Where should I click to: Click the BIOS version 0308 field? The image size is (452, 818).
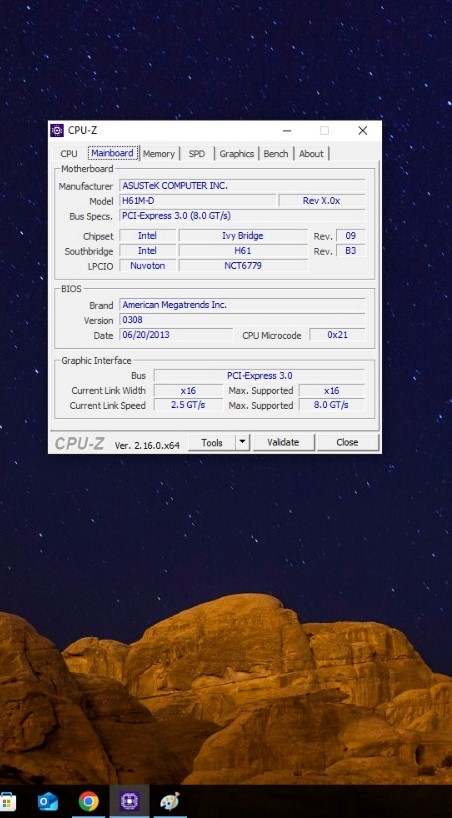pos(243,320)
